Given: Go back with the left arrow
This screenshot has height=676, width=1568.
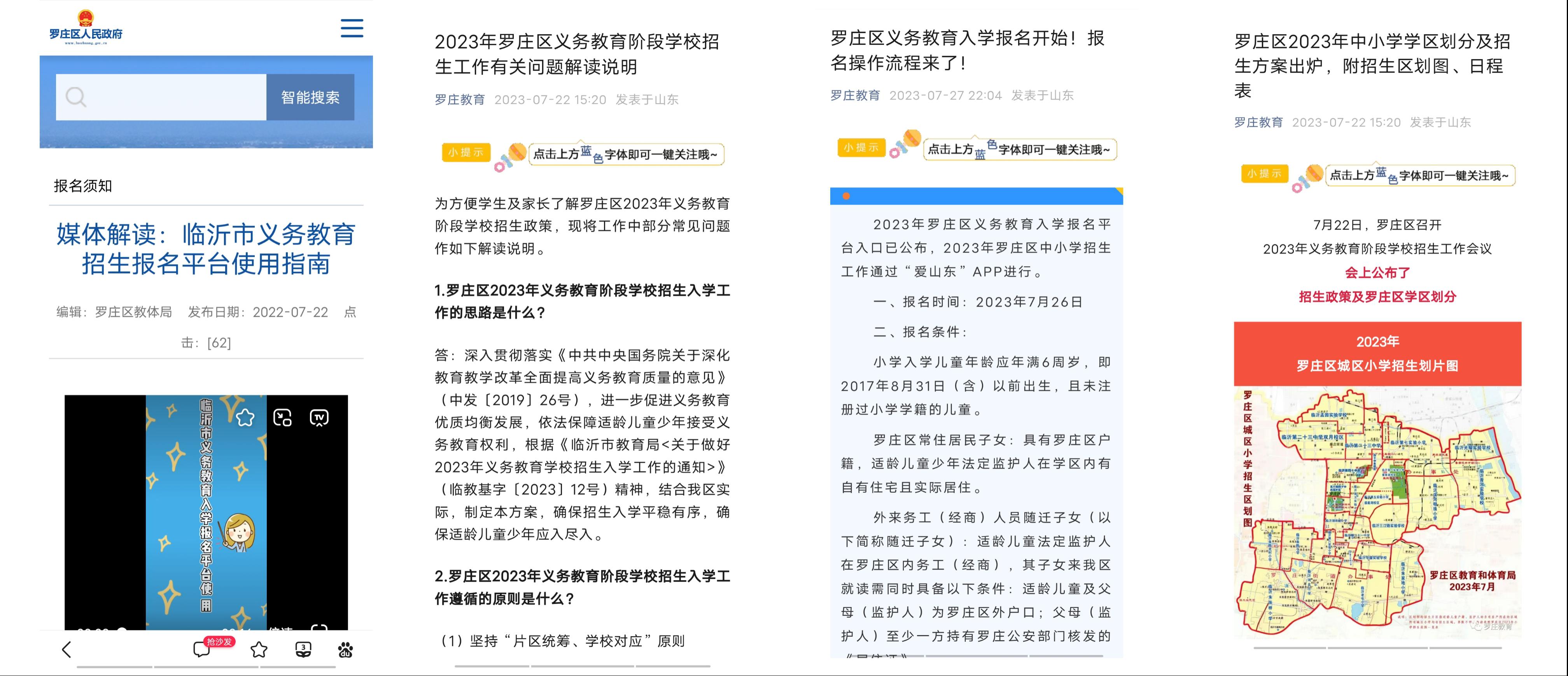Looking at the screenshot, I should (67, 650).
